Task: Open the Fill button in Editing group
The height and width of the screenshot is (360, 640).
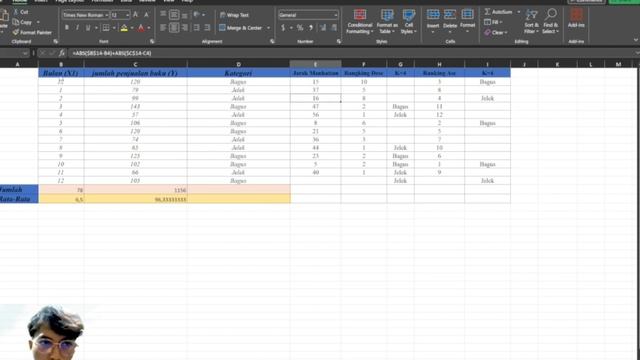Action: [493, 22]
